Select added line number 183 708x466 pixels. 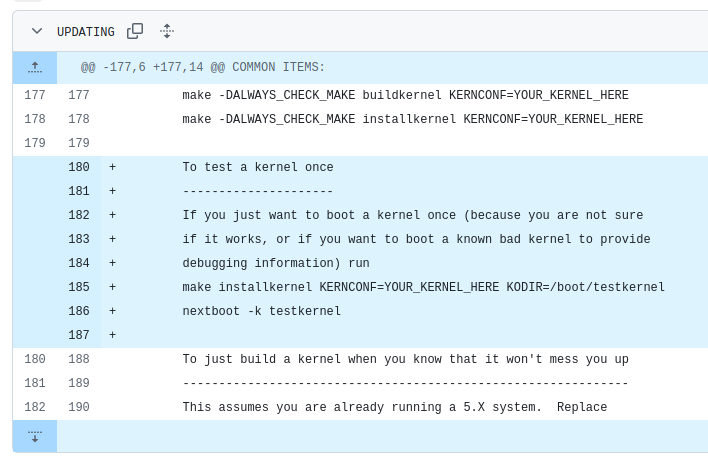tap(79, 239)
